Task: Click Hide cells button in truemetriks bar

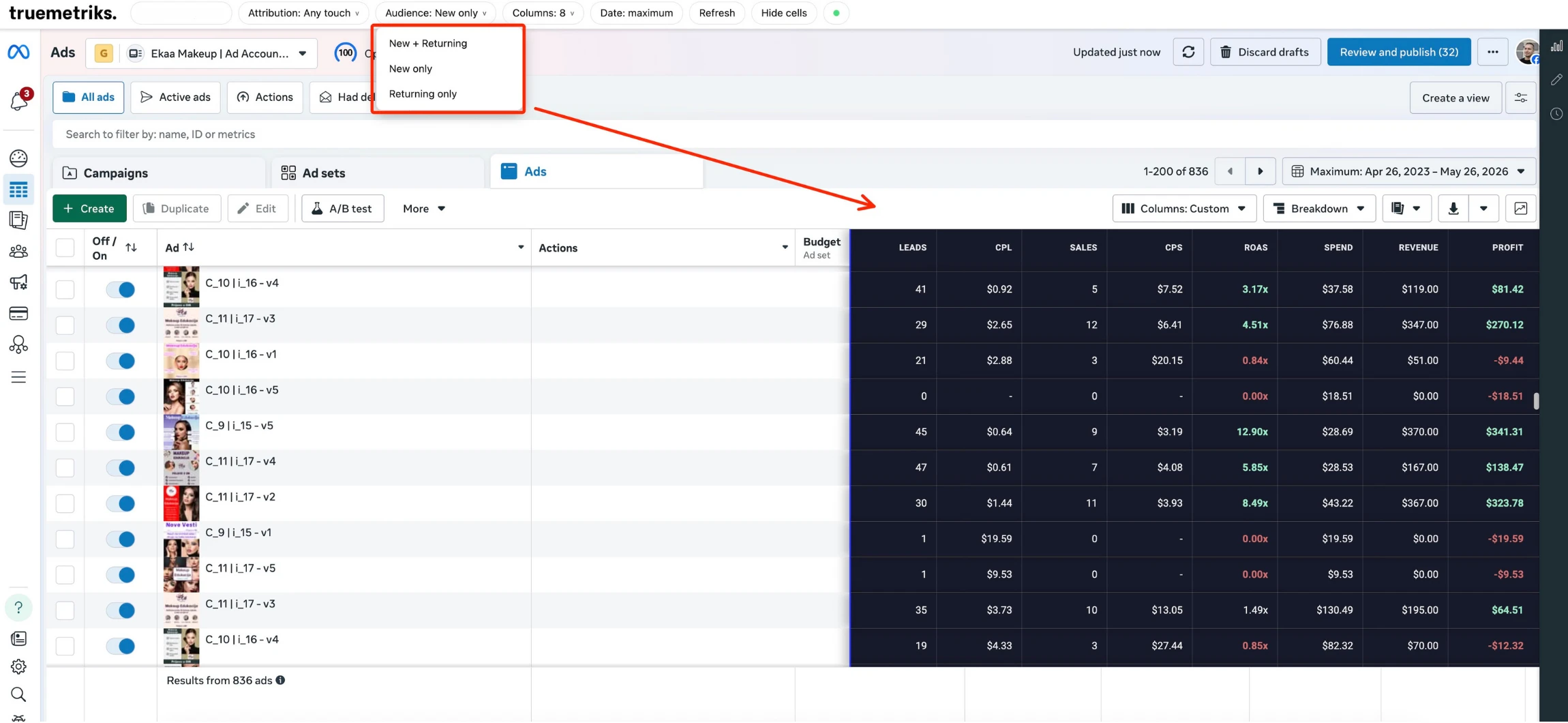Action: point(783,13)
